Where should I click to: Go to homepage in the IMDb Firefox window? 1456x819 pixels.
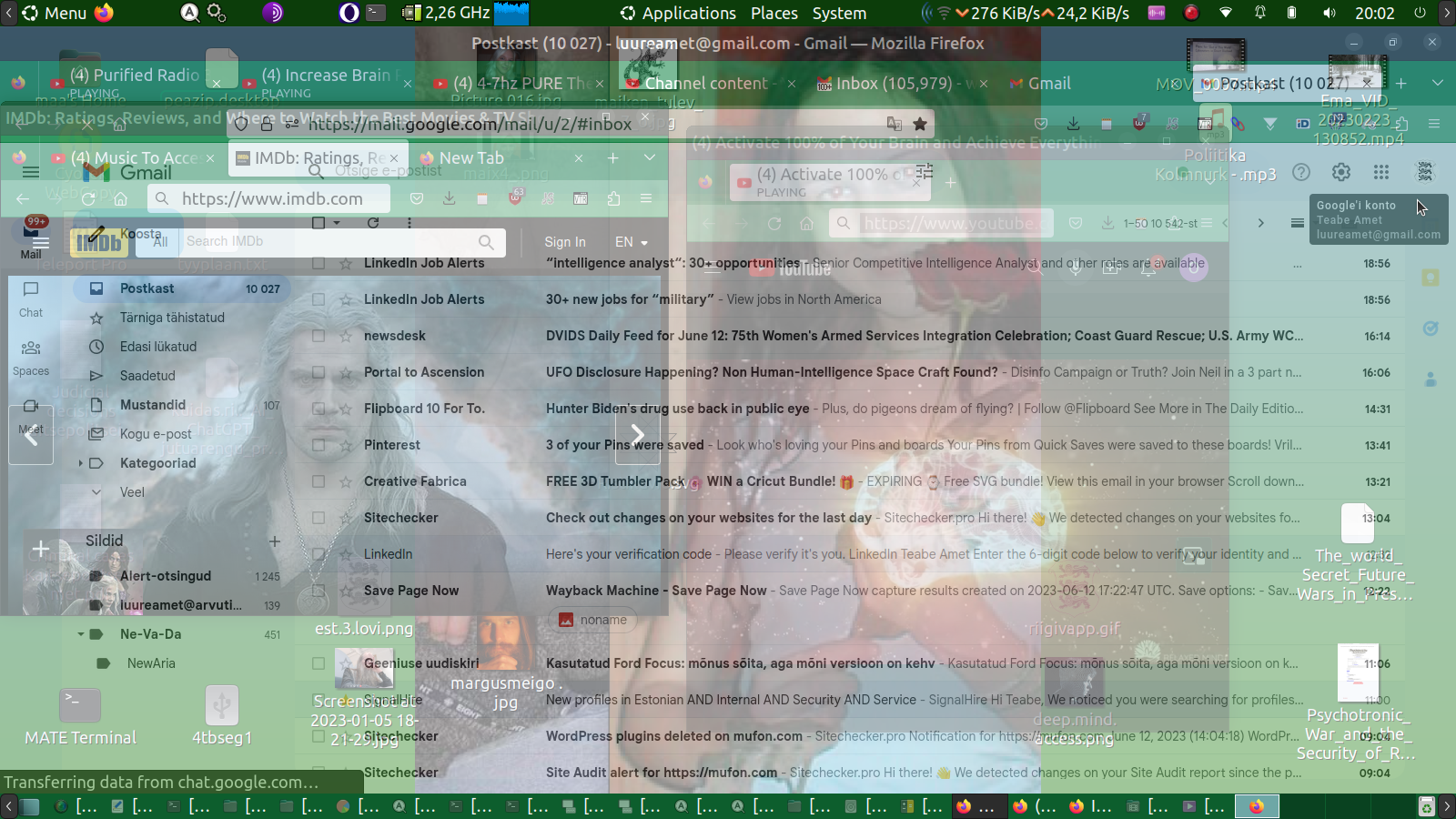(x=120, y=198)
